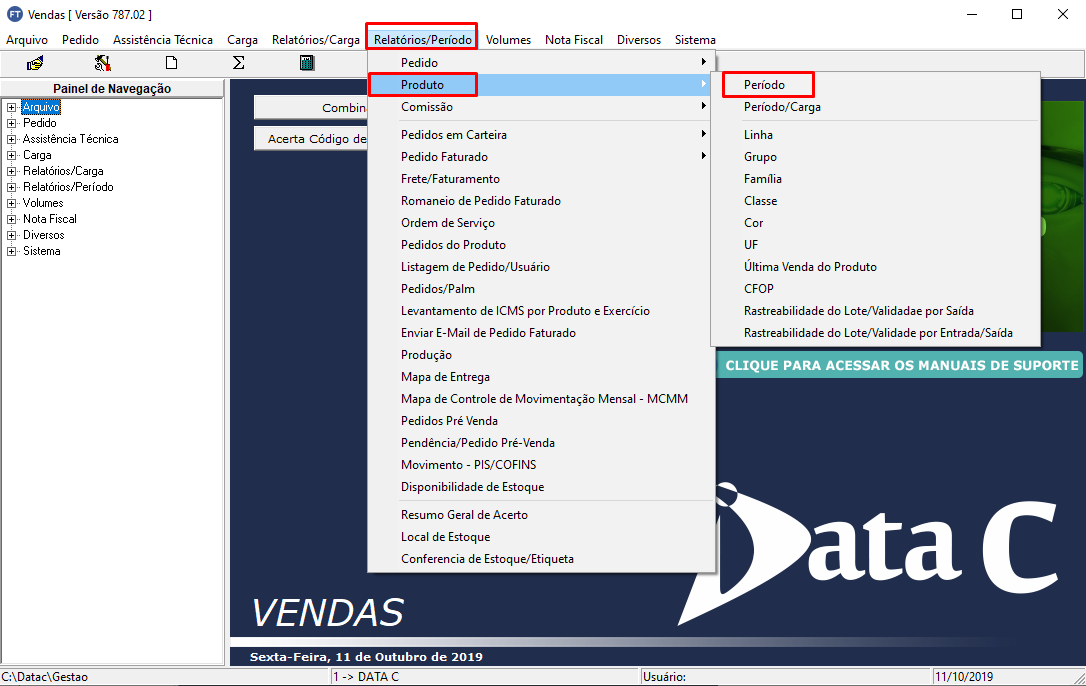Select Última Venda do Produto
The height and width of the screenshot is (686, 1086).
pyautogui.click(x=875, y=267)
